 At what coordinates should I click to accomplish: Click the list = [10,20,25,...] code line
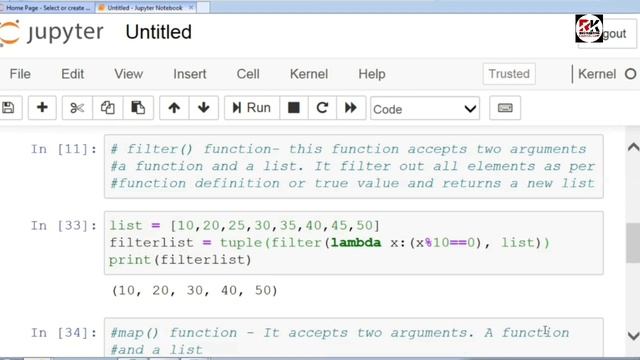click(x=244, y=226)
